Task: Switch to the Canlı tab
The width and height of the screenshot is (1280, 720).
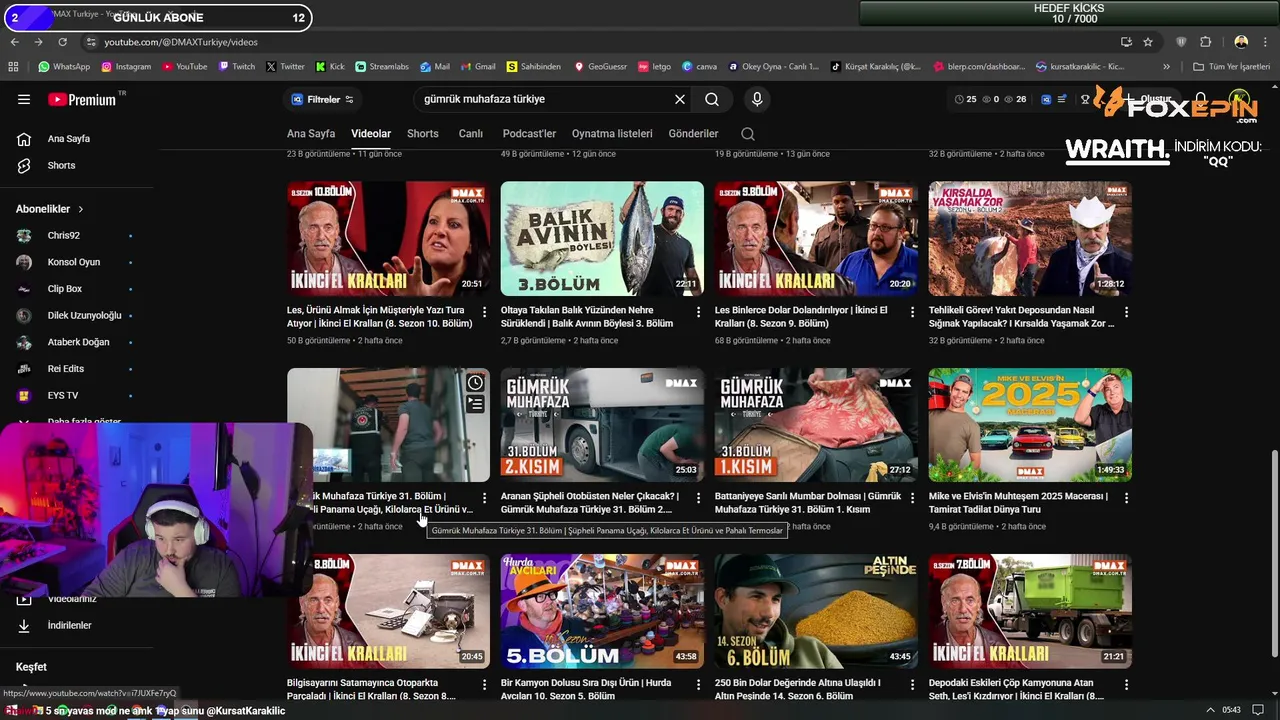Action: [471, 134]
